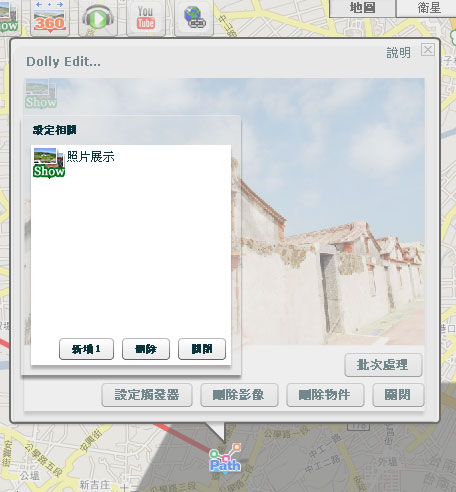
Task: Click the 批次處理 batch process button
Action: coord(383,365)
